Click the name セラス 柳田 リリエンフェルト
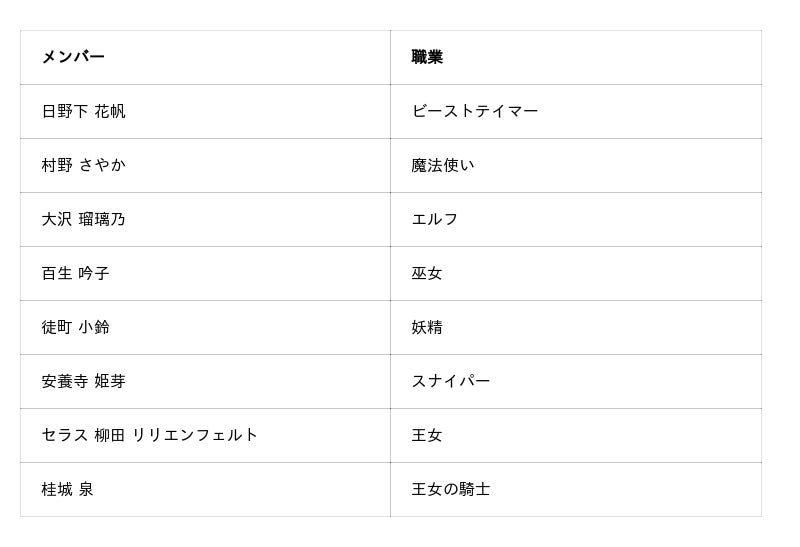 coord(150,435)
